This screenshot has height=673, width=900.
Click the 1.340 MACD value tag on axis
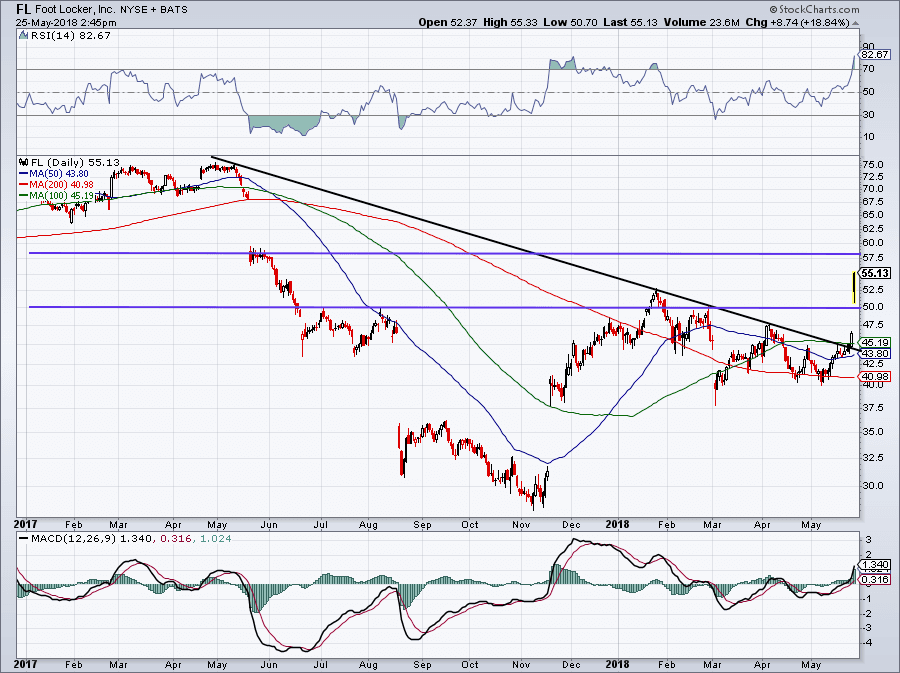(x=875, y=565)
